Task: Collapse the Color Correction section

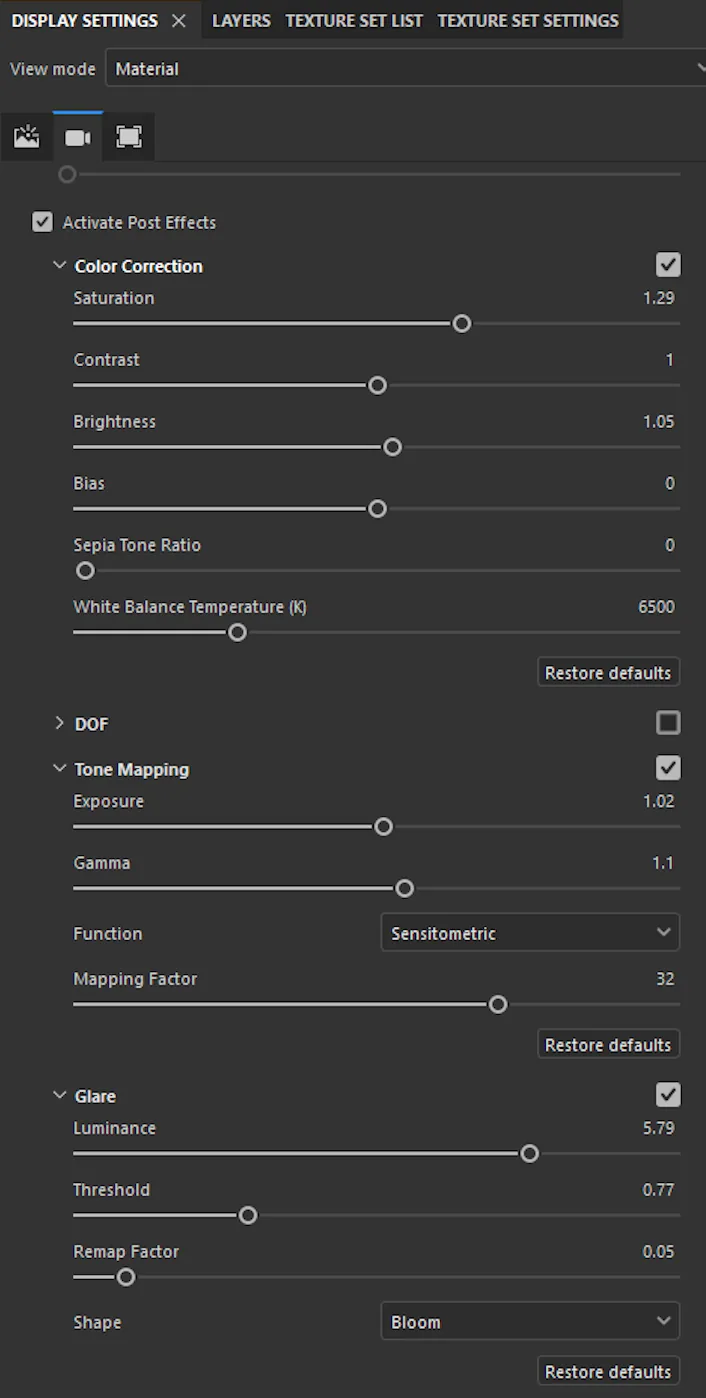Action: pyautogui.click(x=59, y=266)
